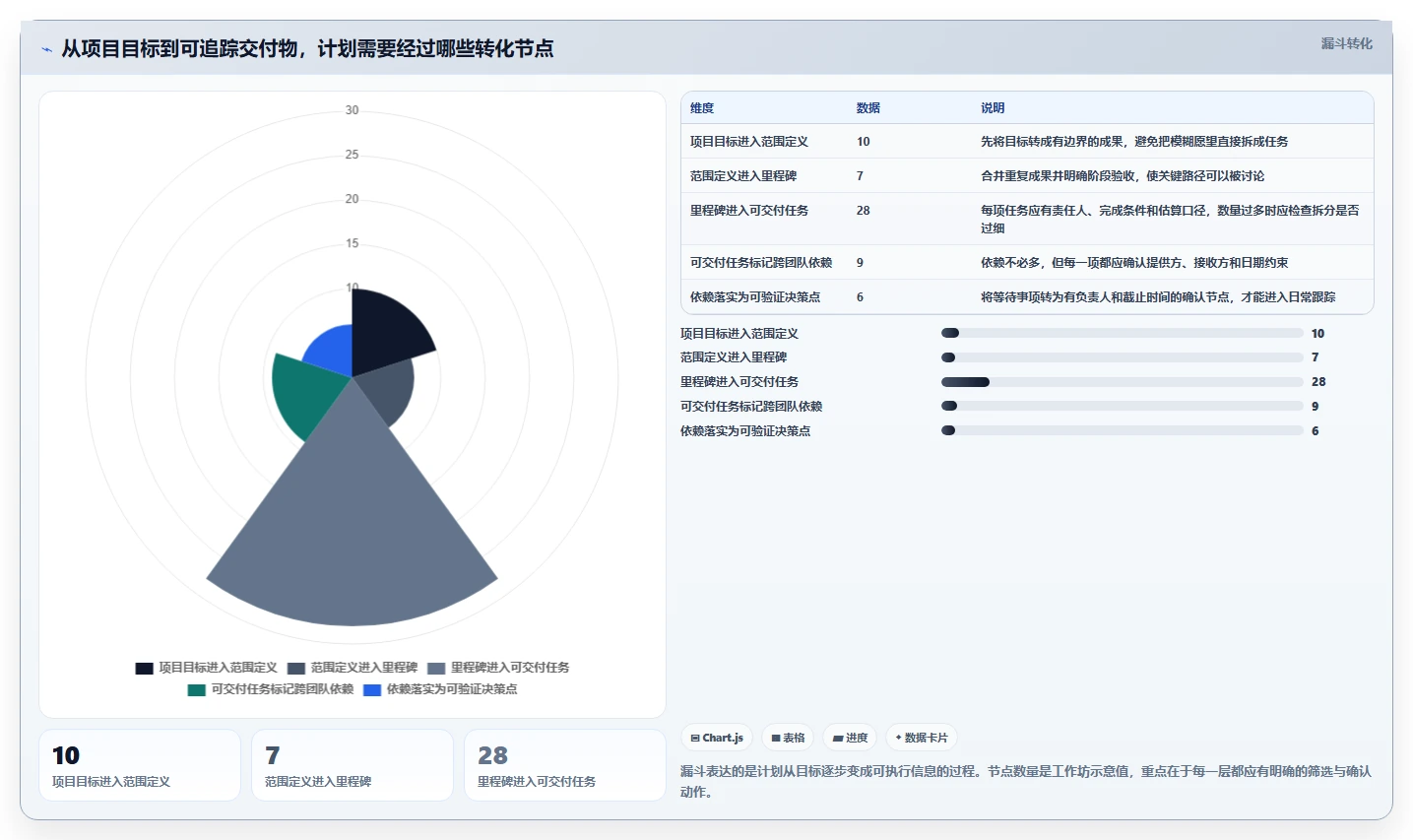The width and height of the screenshot is (1413, 840).
Task: Select table row 范围定义进入里程碑
Action: coord(1027,176)
